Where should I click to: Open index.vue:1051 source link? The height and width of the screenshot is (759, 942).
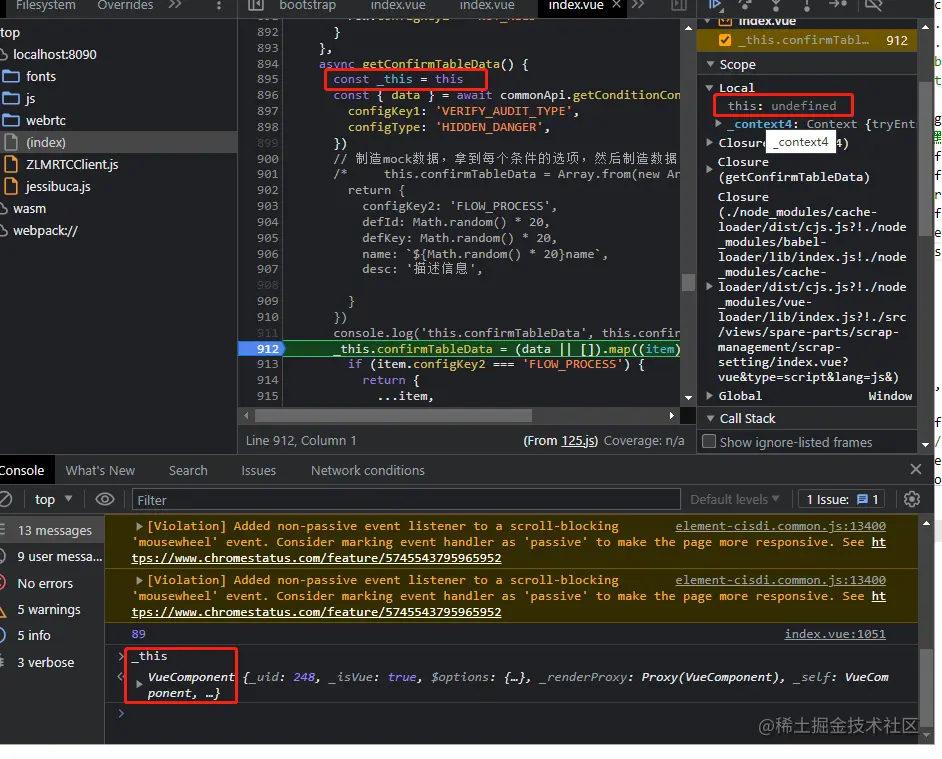click(x=834, y=634)
